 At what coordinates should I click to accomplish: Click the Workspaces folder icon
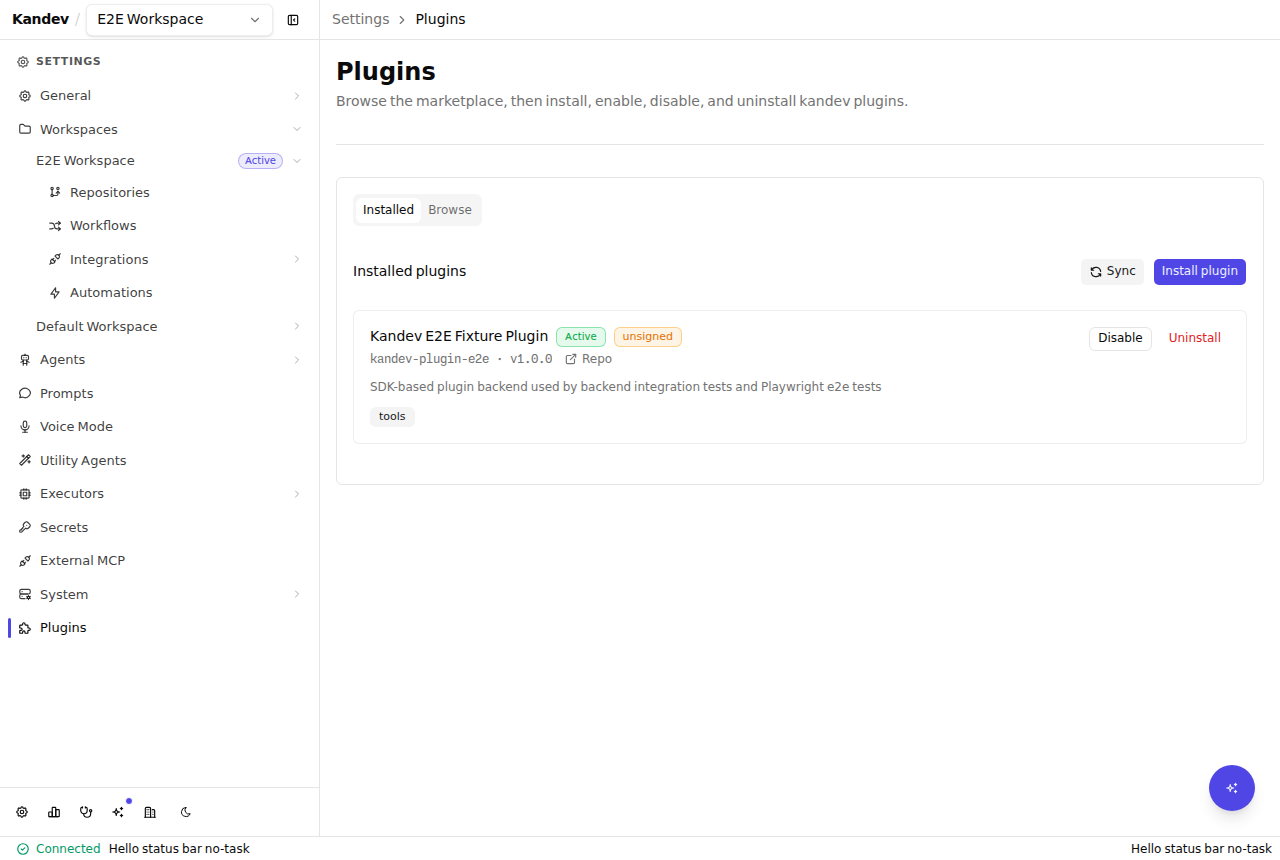[25, 129]
